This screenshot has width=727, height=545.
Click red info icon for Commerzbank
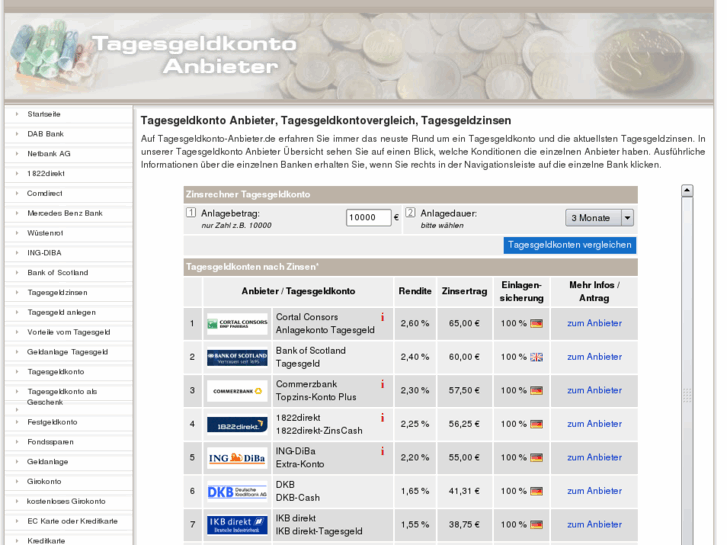383,384
